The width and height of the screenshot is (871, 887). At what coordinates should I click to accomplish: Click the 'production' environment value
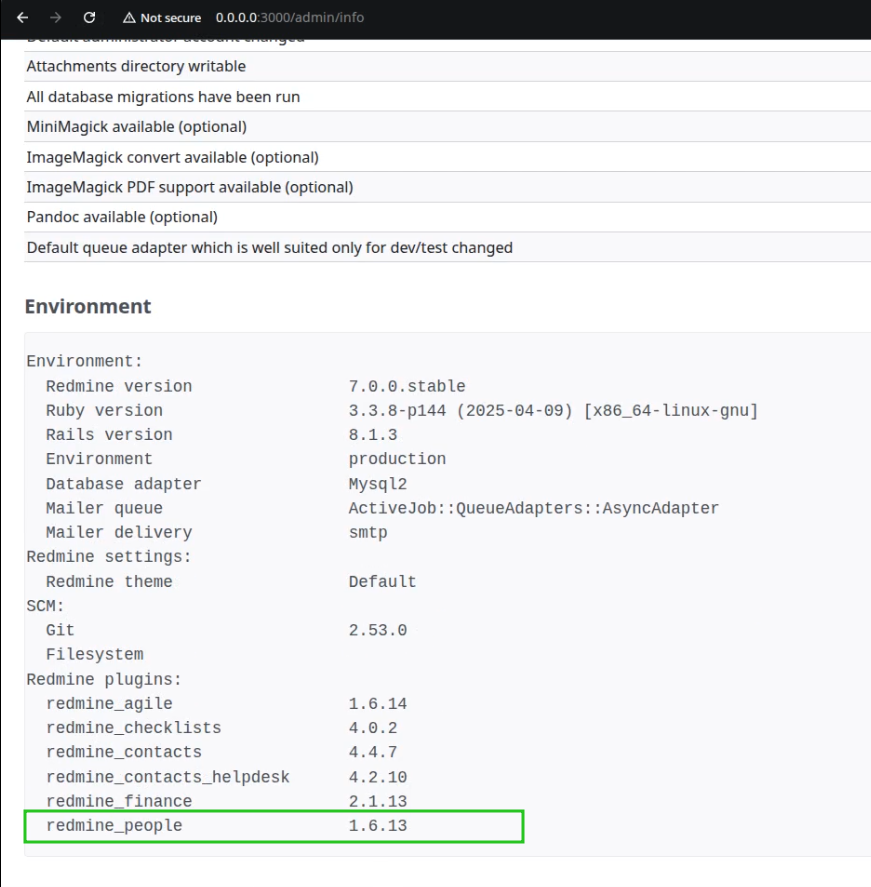tap(397, 459)
